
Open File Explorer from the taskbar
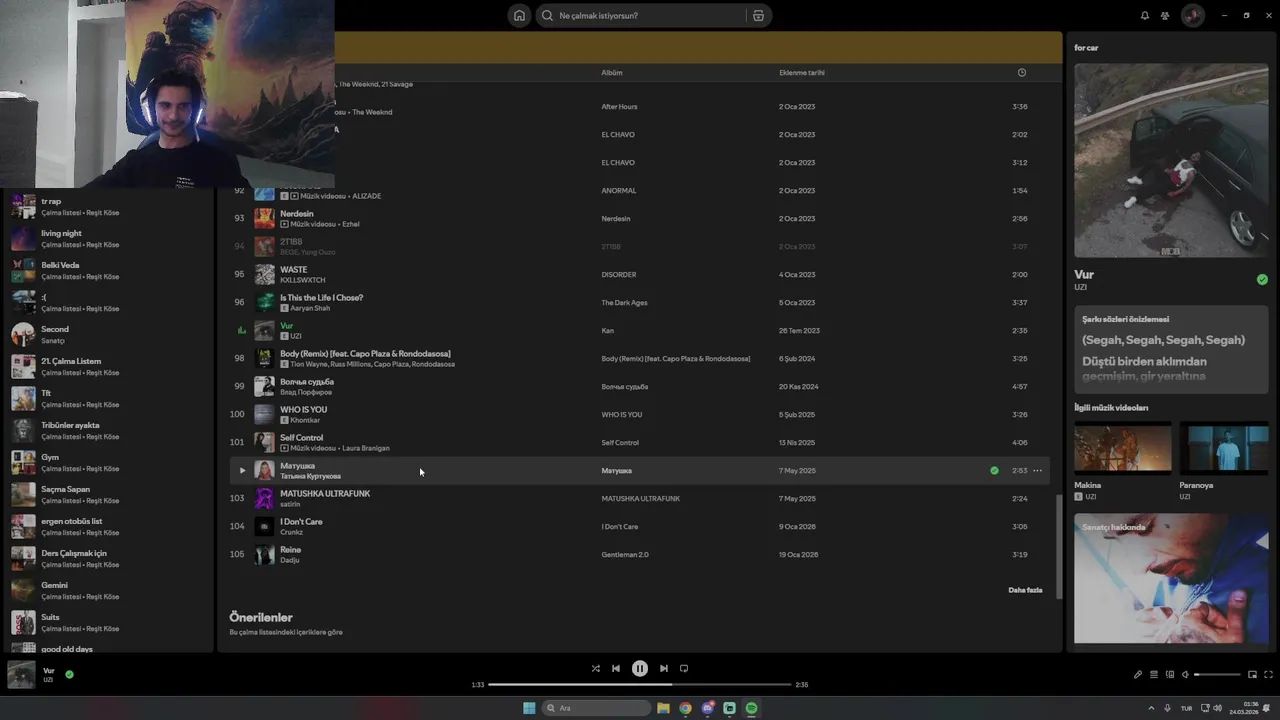[663, 708]
